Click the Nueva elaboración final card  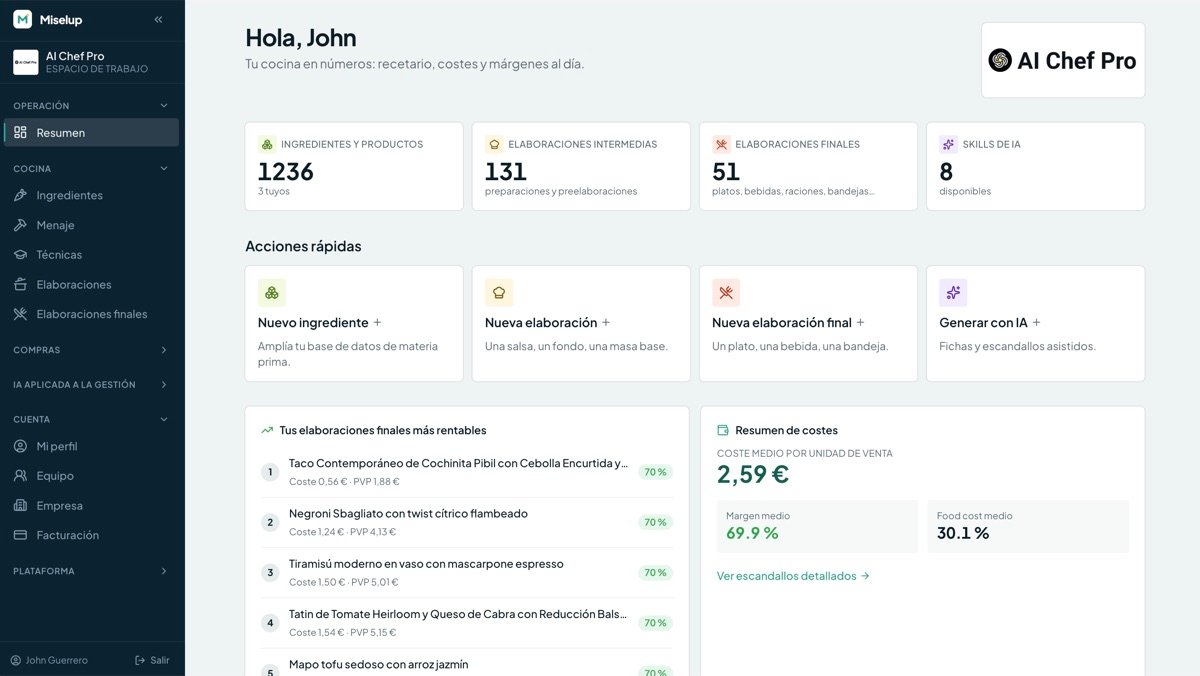pos(808,323)
